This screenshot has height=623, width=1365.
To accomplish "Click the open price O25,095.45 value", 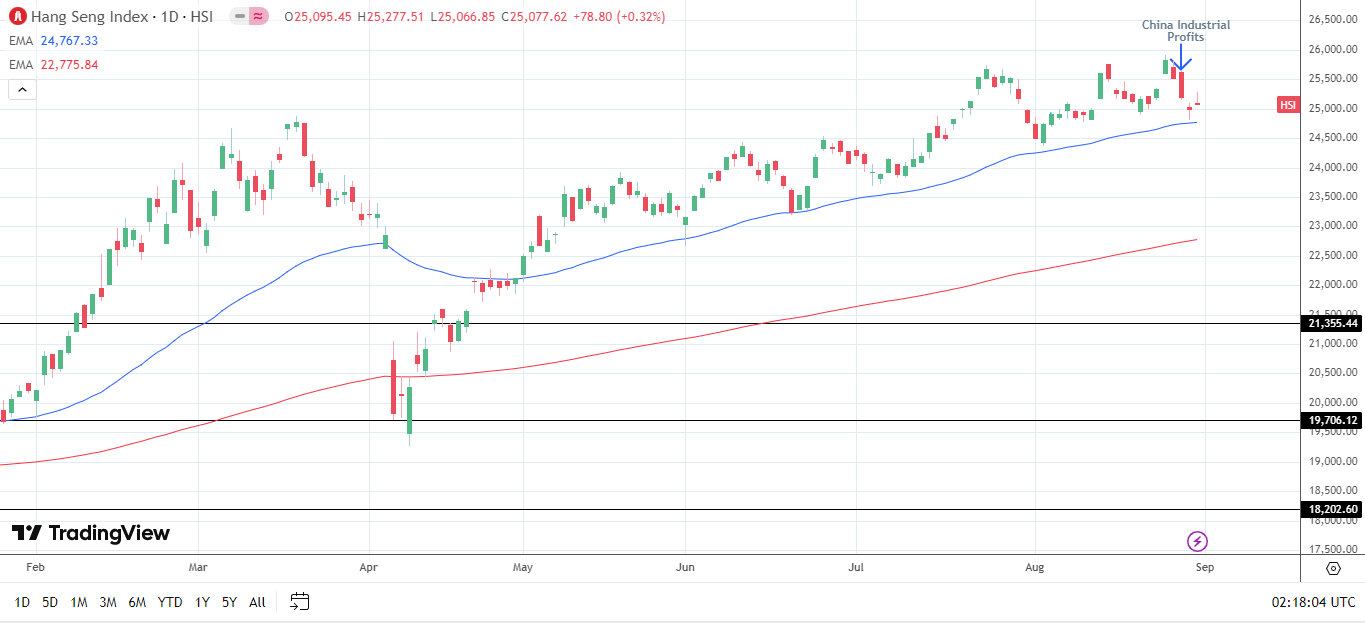I will (319, 17).
